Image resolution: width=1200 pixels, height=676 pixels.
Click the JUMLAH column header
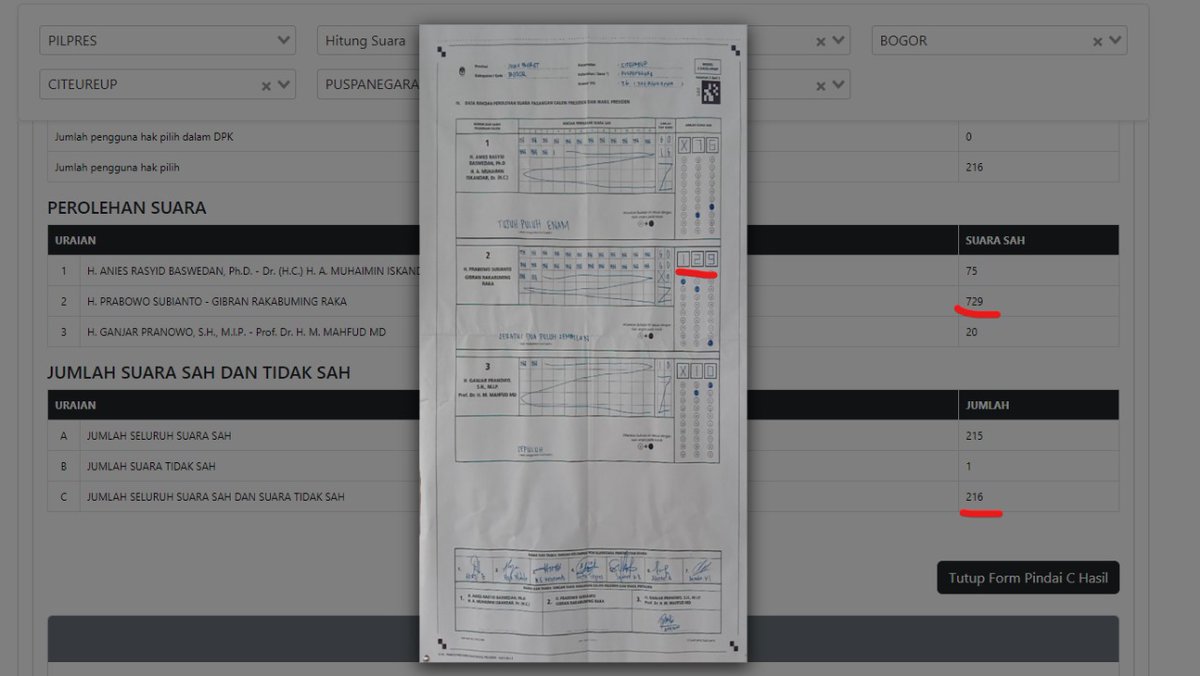[x=987, y=406]
